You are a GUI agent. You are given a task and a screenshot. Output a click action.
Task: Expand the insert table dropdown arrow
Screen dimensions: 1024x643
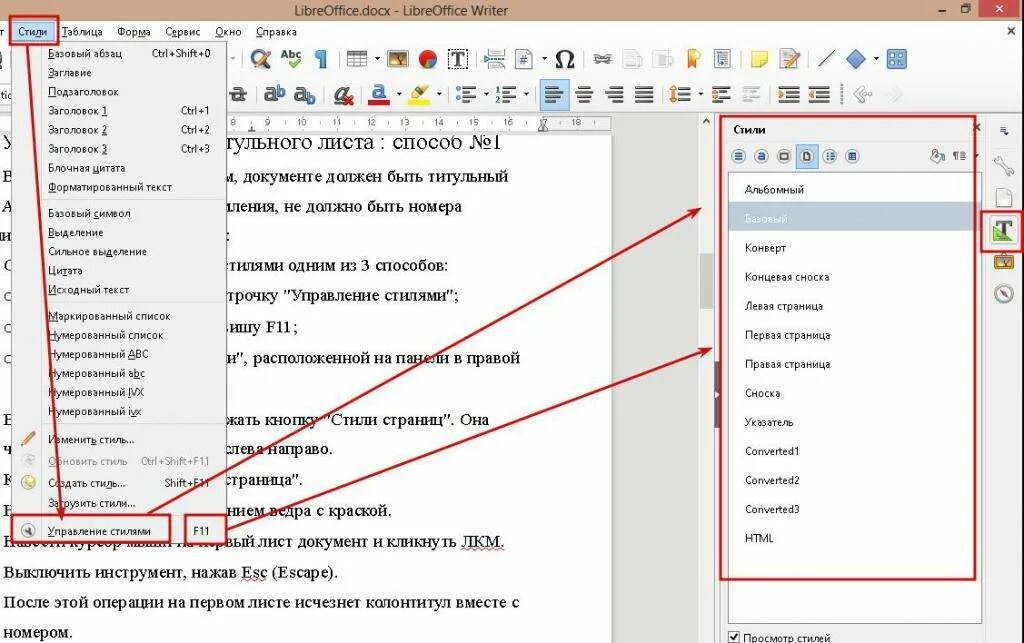pos(377,59)
